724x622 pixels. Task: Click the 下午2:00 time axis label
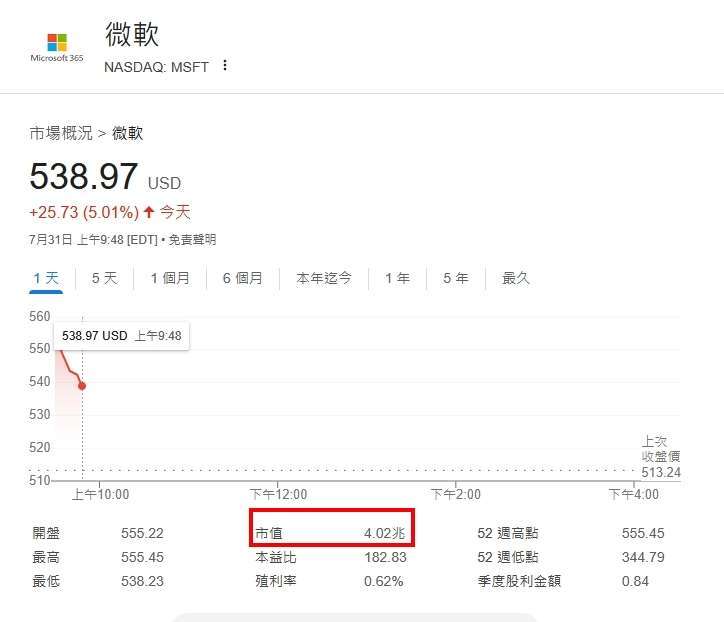coord(456,495)
